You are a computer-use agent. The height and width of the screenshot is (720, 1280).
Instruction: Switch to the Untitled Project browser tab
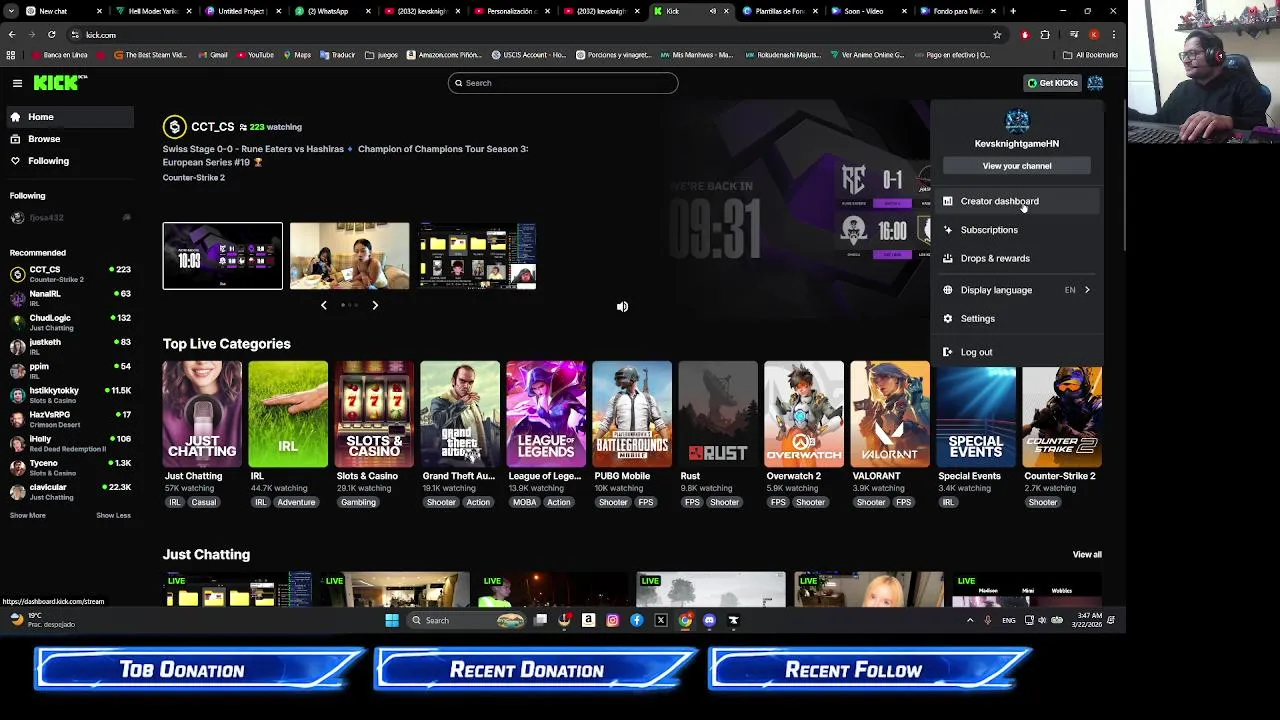[245, 11]
